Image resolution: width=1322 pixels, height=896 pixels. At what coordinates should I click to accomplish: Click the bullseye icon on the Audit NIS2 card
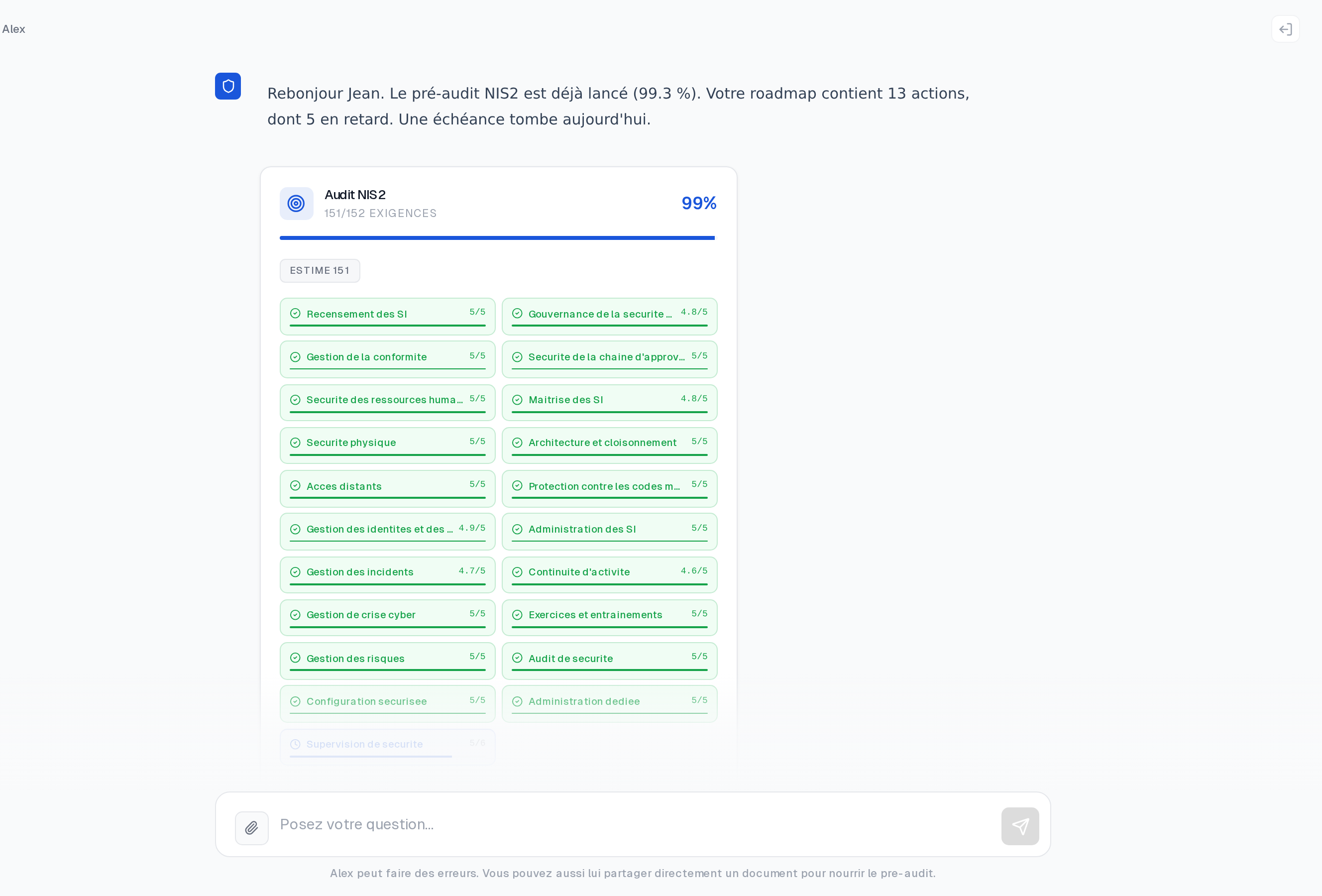click(296, 203)
